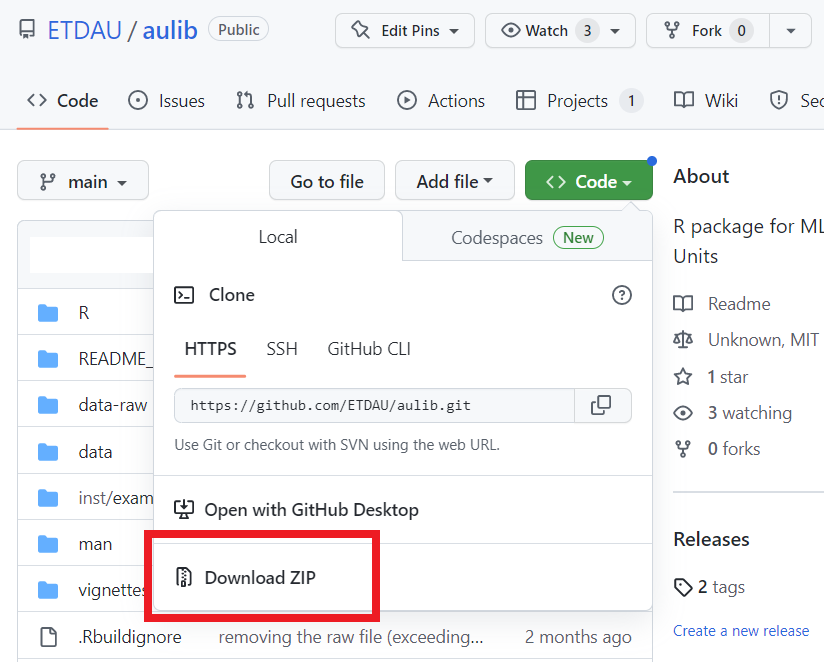Click the ZIP file icon
824x662 pixels.
point(183,577)
